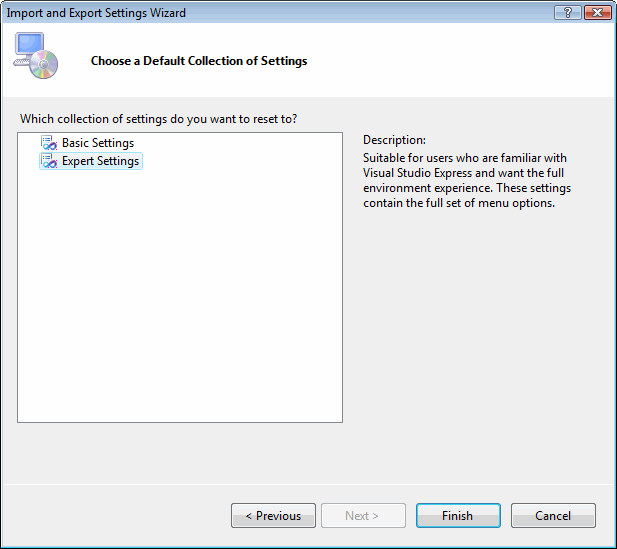Select the Expert Settings collection
The height and width of the screenshot is (549, 617).
click(x=100, y=161)
